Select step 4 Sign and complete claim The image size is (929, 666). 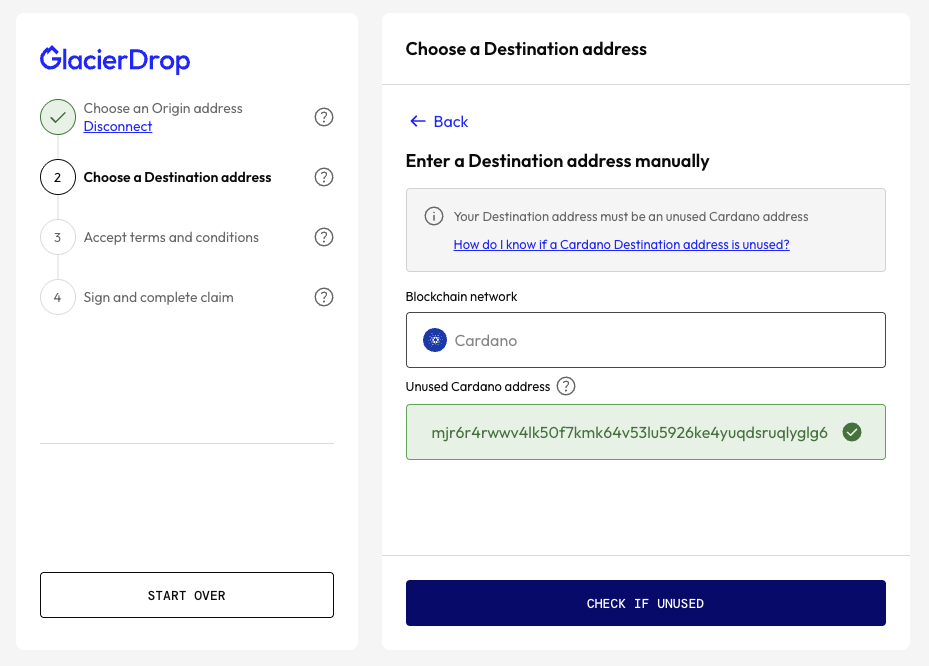click(x=158, y=297)
